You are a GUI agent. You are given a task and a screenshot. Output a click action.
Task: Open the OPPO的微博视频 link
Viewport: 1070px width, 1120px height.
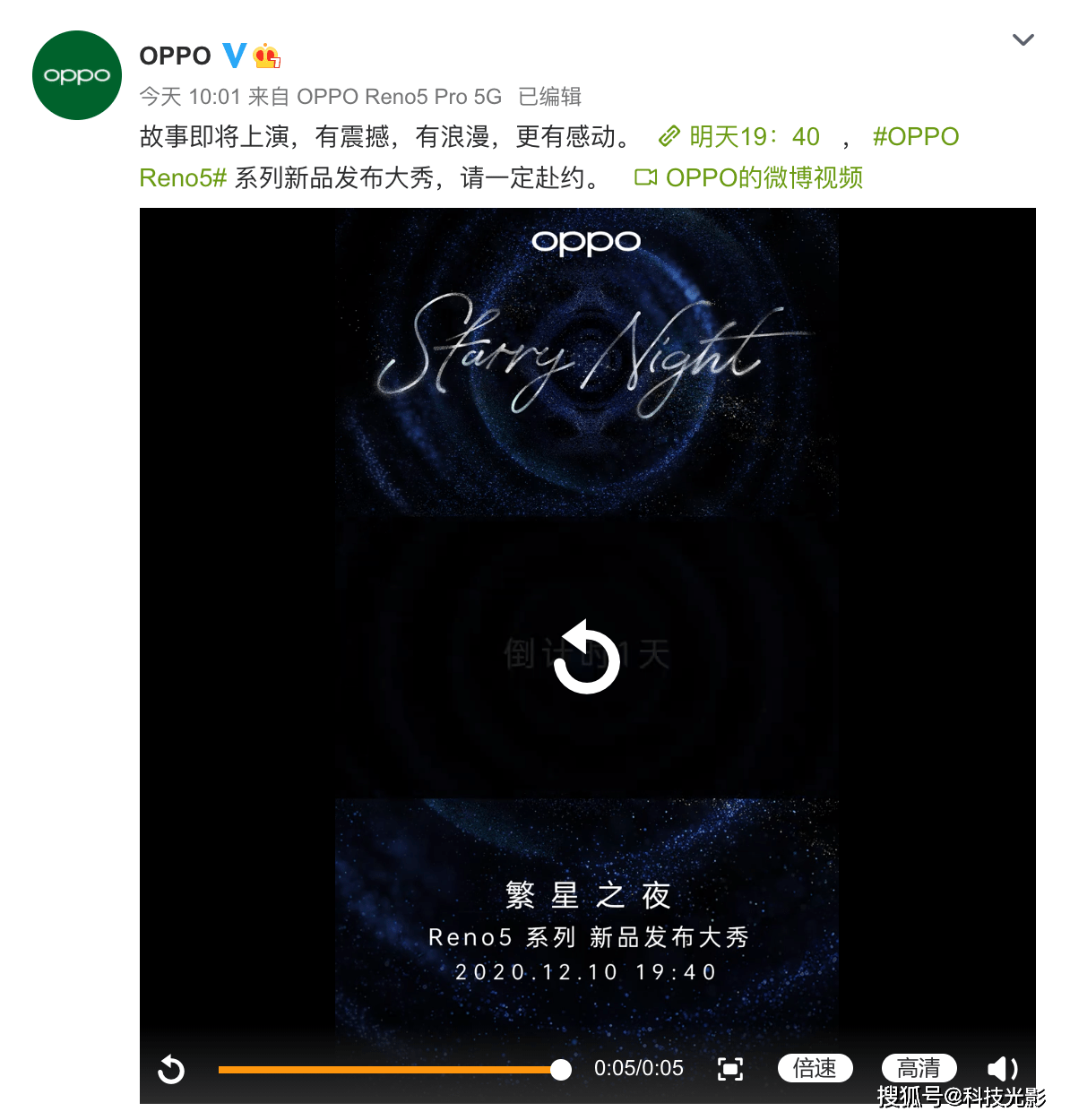pos(764,177)
